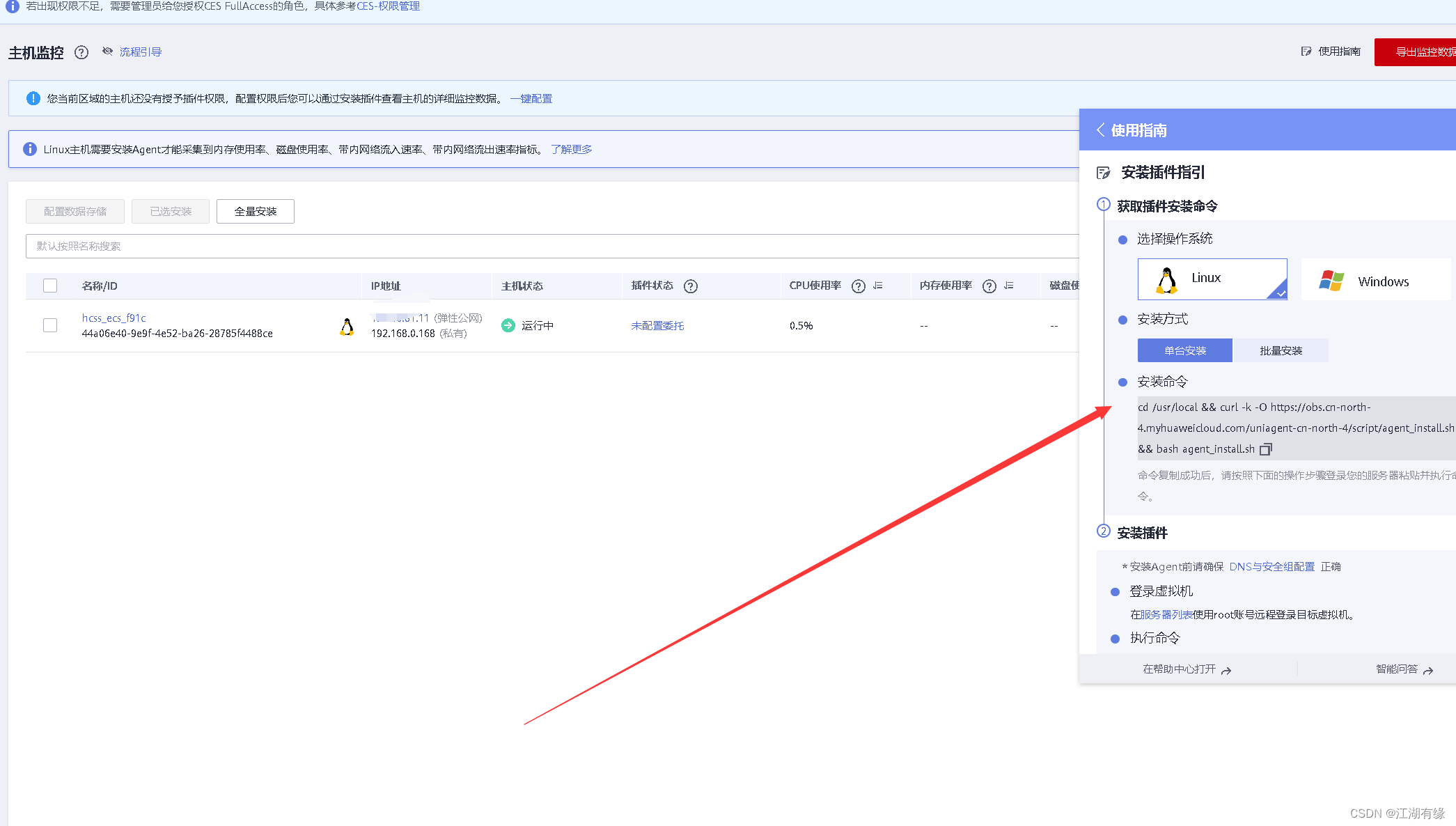The height and width of the screenshot is (826, 1456).
Task: Click help icon beside CPU使用率 header
Action: coord(859,286)
